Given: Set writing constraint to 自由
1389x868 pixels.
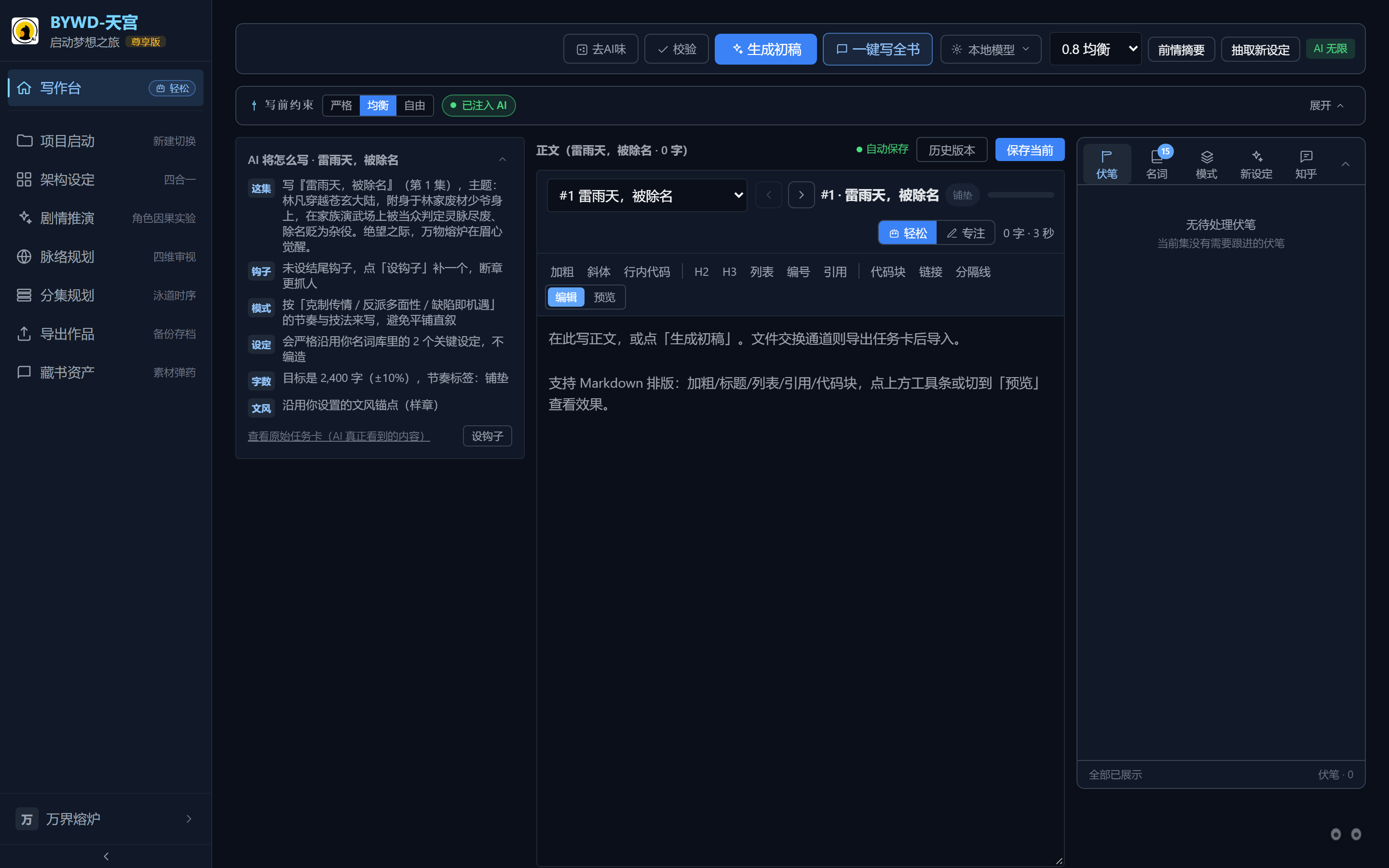Looking at the screenshot, I should pos(414,106).
